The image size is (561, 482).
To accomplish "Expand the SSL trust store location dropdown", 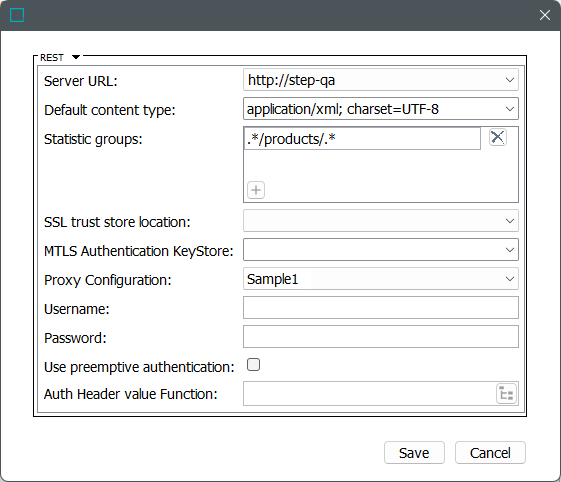I will 510,221.
